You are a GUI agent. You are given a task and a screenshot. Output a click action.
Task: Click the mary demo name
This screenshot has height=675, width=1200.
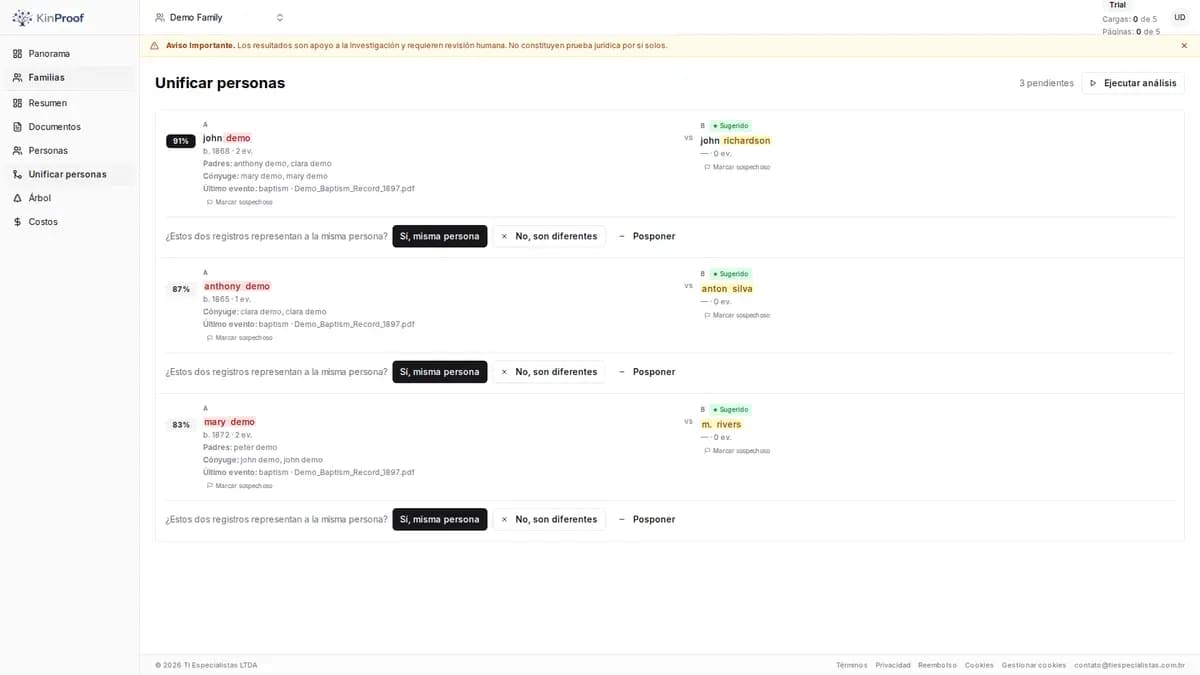(x=229, y=422)
